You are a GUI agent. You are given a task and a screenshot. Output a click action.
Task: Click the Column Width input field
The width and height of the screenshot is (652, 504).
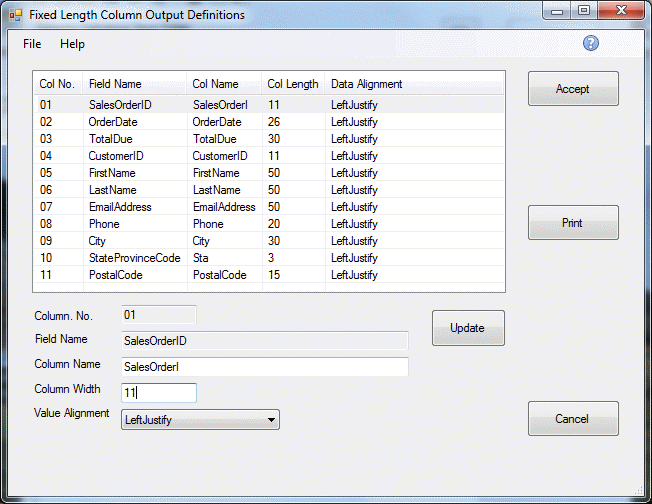[x=159, y=393]
